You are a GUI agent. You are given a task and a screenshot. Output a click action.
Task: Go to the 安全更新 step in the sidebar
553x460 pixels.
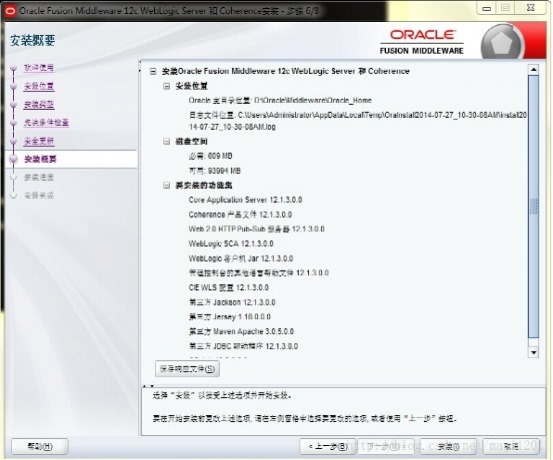point(39,141)
